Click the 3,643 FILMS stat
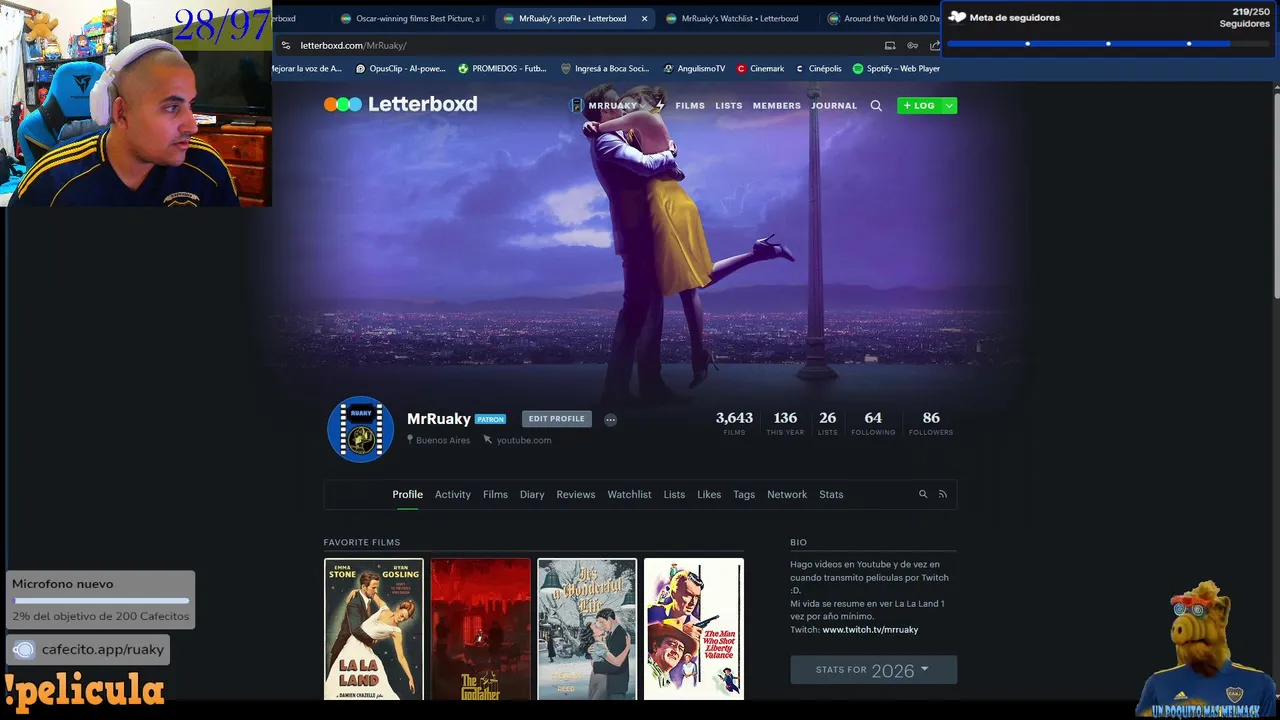 tap(734, 423)
